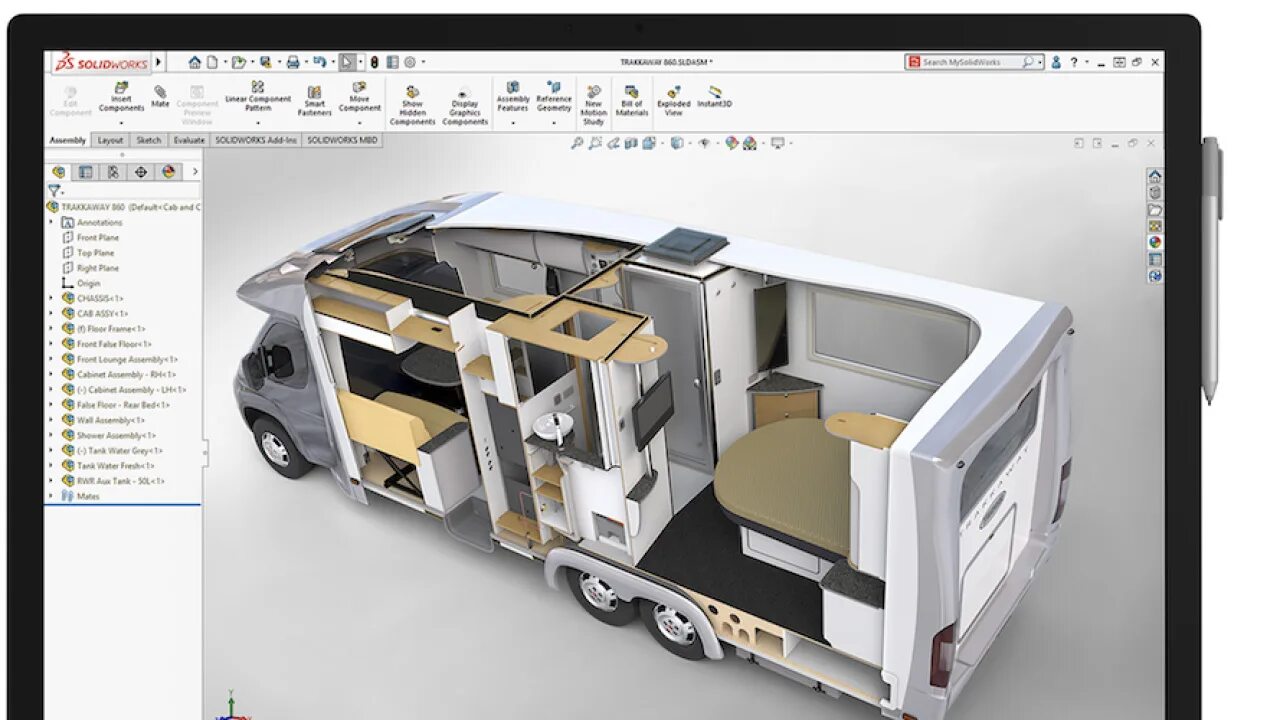1280x720 pixels.
Task: Open Reference Geometry tool
Action: 554,98
